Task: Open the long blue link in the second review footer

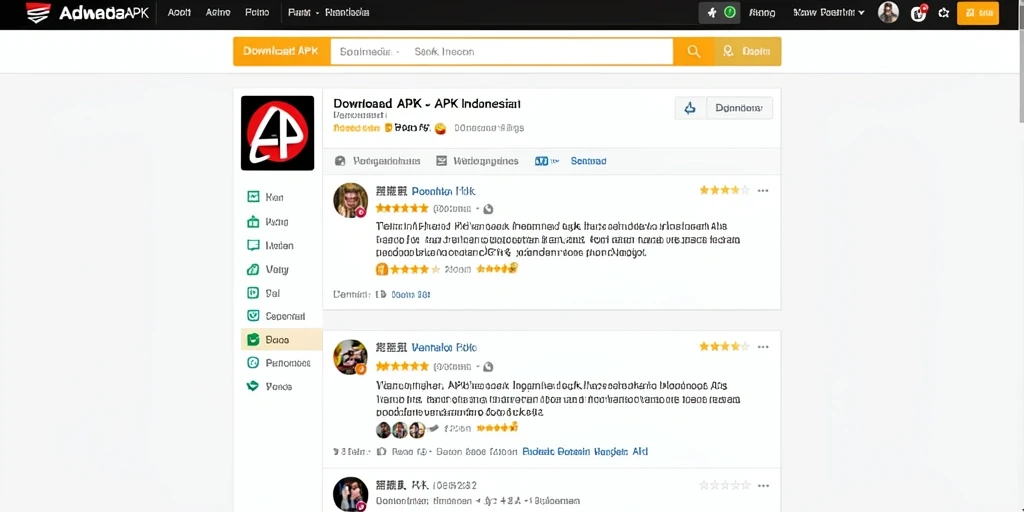Action: 585,451
